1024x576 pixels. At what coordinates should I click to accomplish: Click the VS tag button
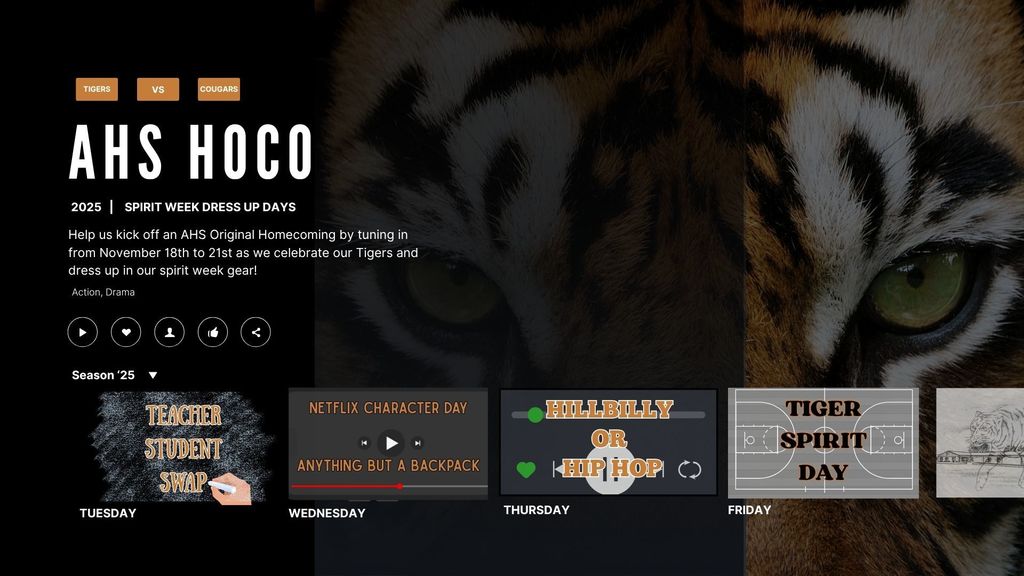click(158, 89)
